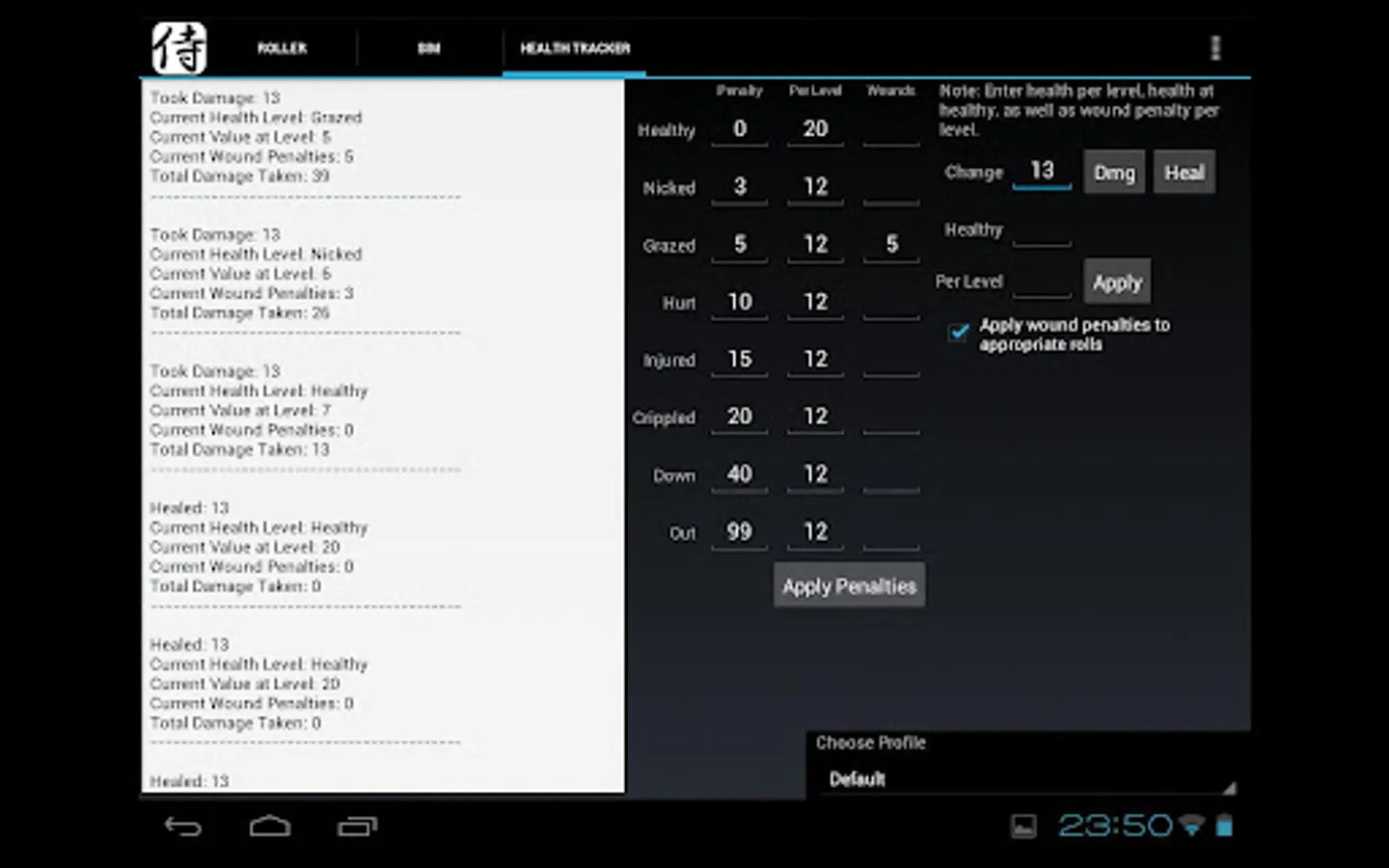Viewport: 1389px width, 868px height.
Task: Edit the Down per level field
Action: tap(815, 475)
